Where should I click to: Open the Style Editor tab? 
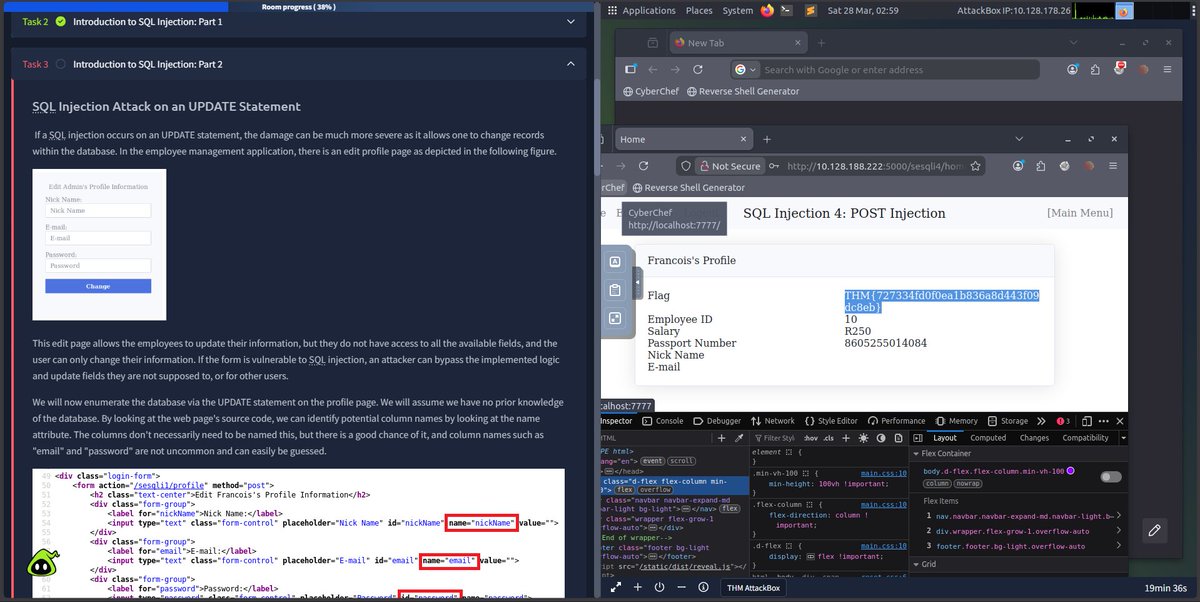pyautogui.click(x=830, y=421)
